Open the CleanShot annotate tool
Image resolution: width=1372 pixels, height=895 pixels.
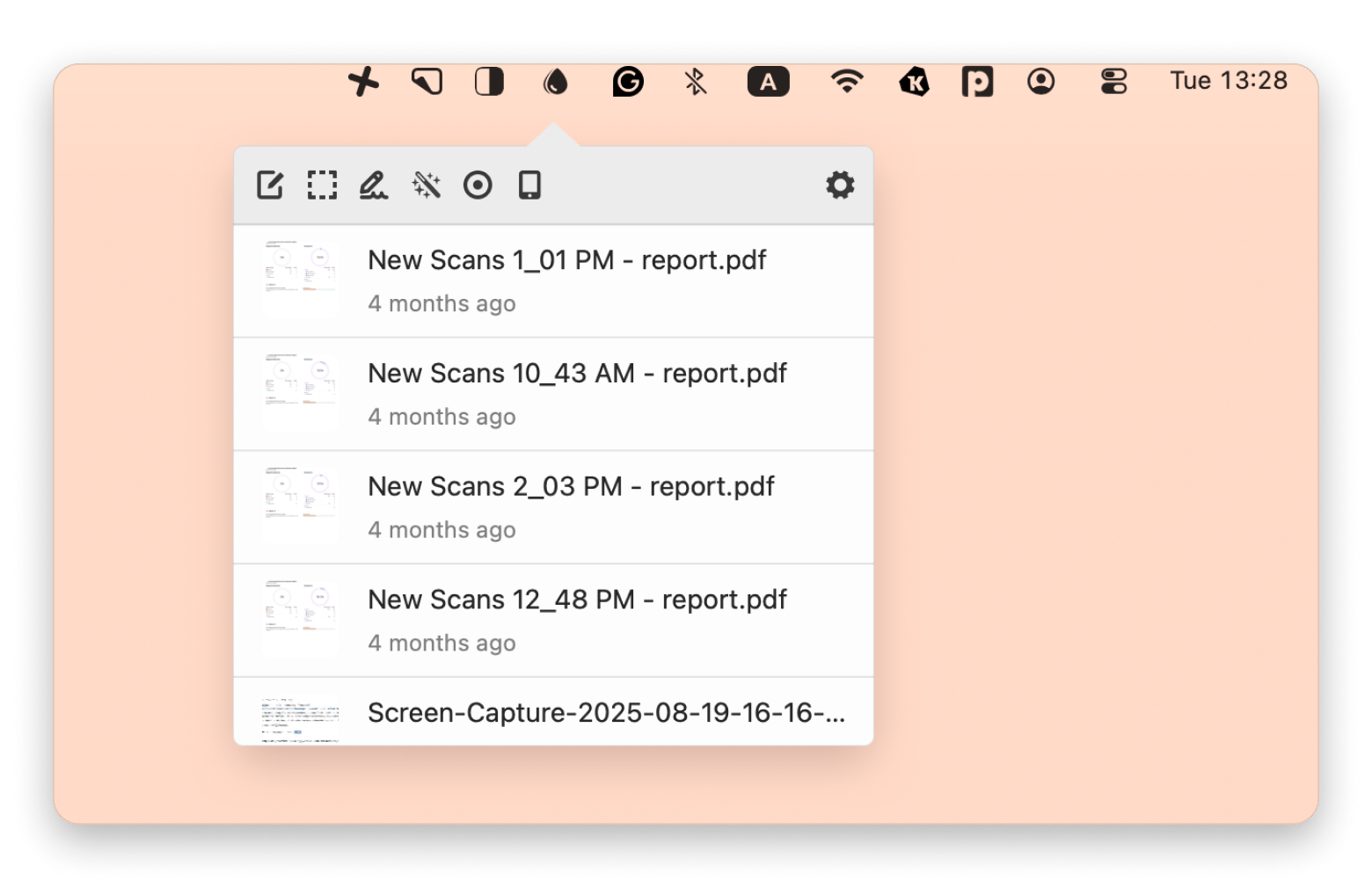[270, 185]
